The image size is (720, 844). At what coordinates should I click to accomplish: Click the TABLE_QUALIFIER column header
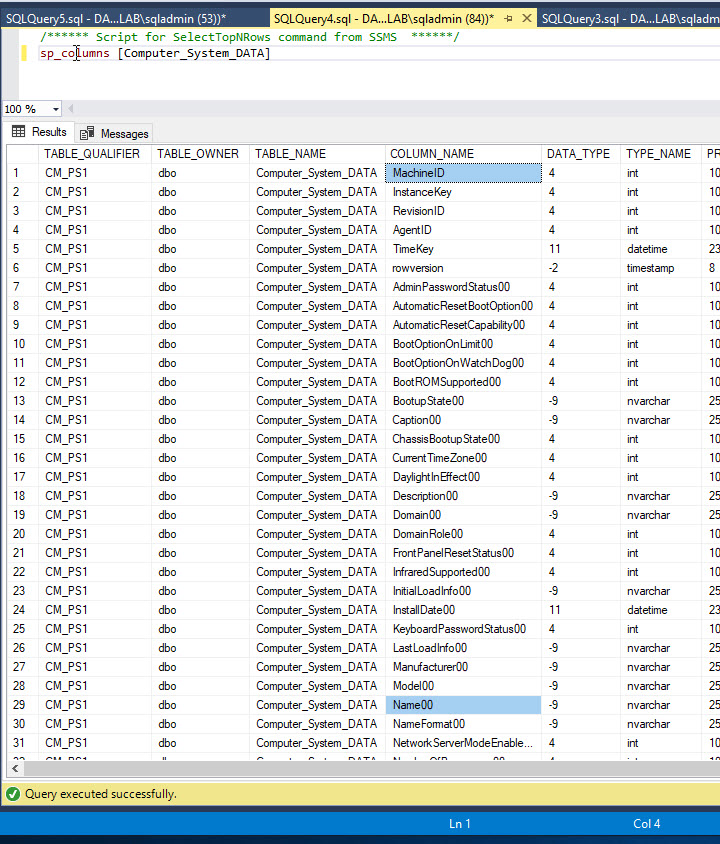(x=92, y=154)
